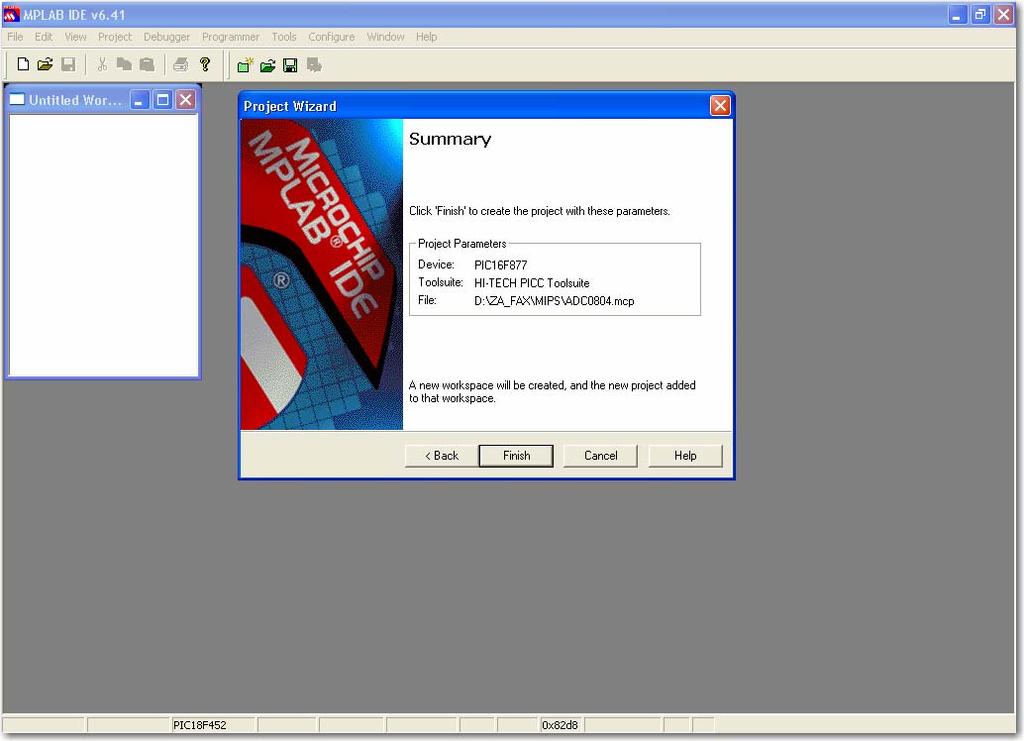The height and width of the screenshot is (741, 1024).
Task: Minimize the Untitled Workspace window
Action: (140, 100)
